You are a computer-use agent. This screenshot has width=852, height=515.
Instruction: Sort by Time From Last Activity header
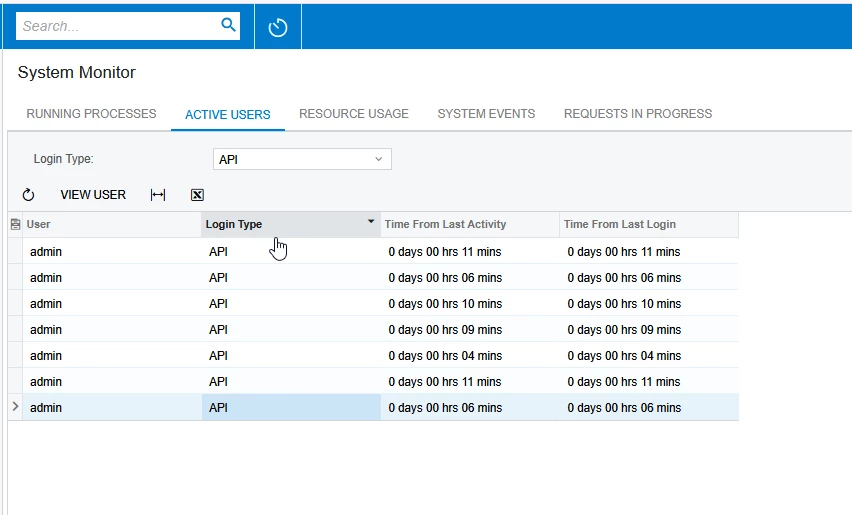point(470,224)
